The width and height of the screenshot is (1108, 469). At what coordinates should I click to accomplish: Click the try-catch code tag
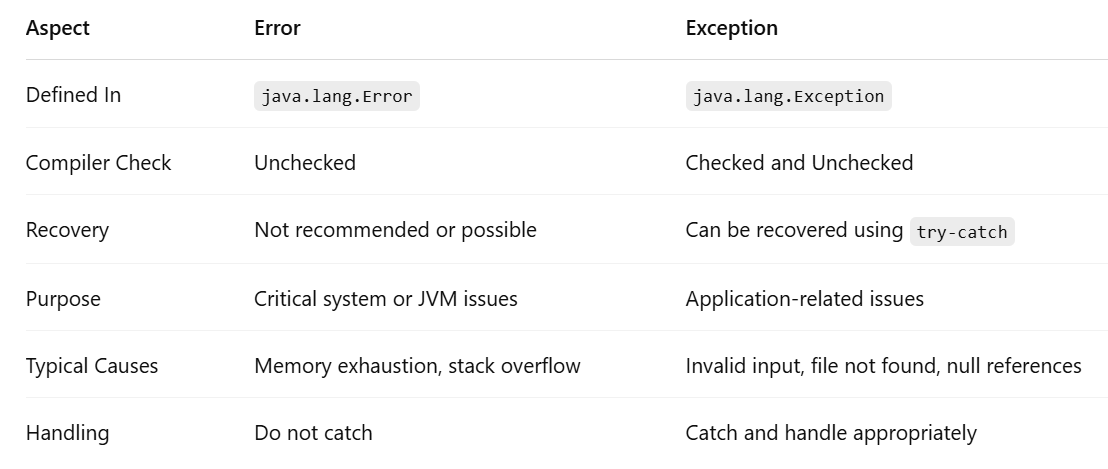(962, 232)
